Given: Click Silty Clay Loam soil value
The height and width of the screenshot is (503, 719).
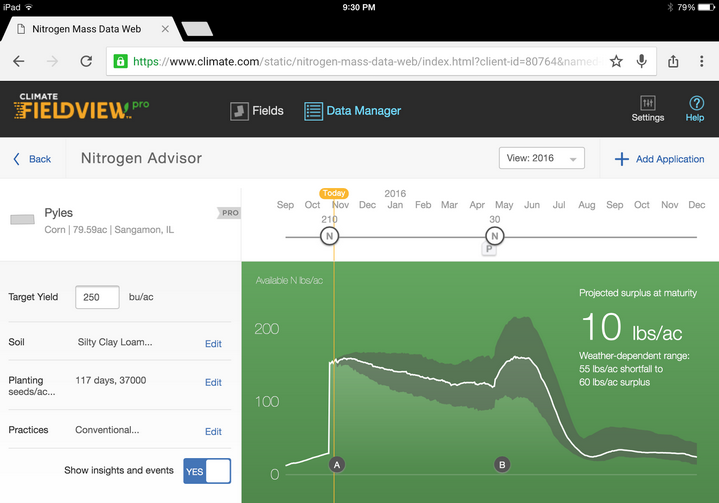Looking at the screenshot, I should pyautogui.click(x=115, y=342).
